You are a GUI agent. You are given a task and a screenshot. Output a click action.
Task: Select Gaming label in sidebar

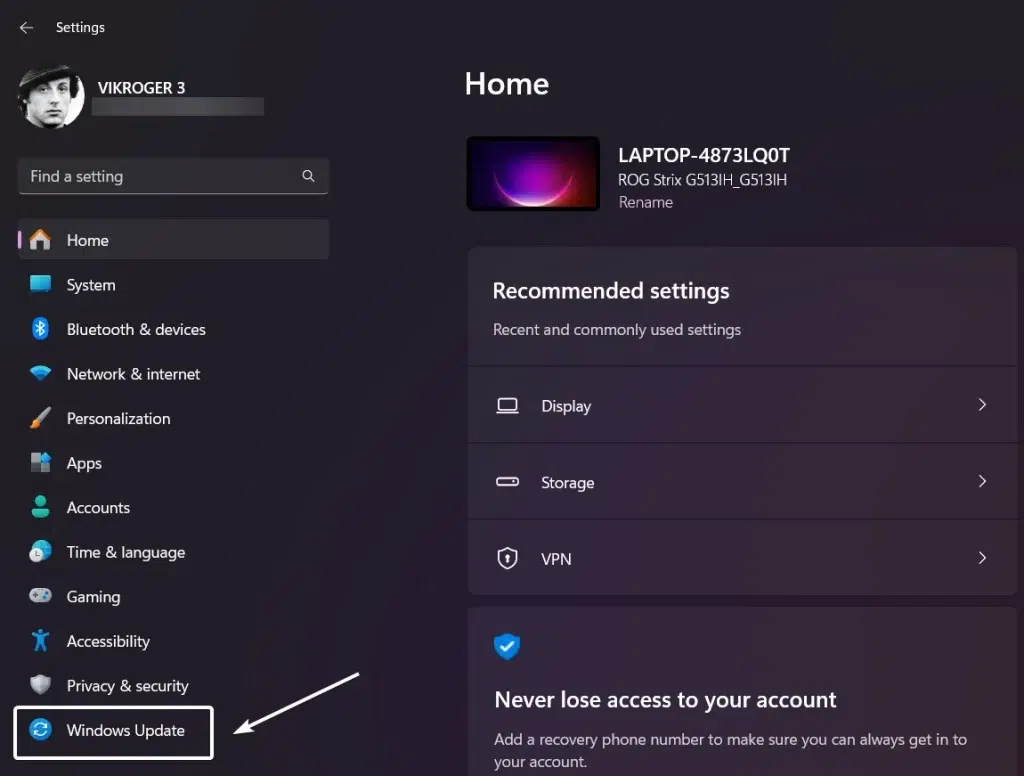[93, 597]
